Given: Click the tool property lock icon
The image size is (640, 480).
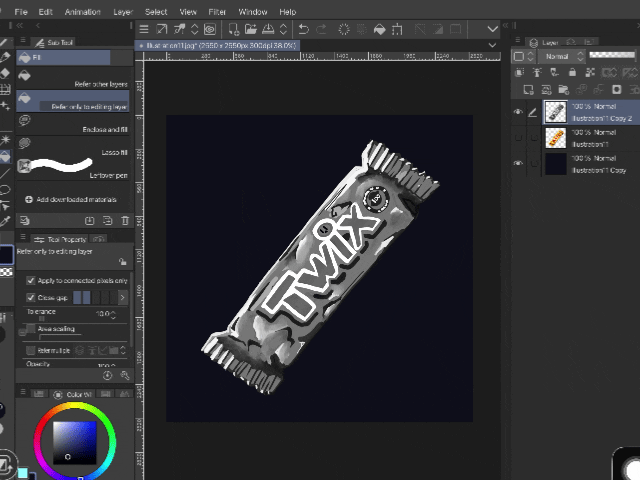Looking at the screenshot, I should tap(122, 262).
